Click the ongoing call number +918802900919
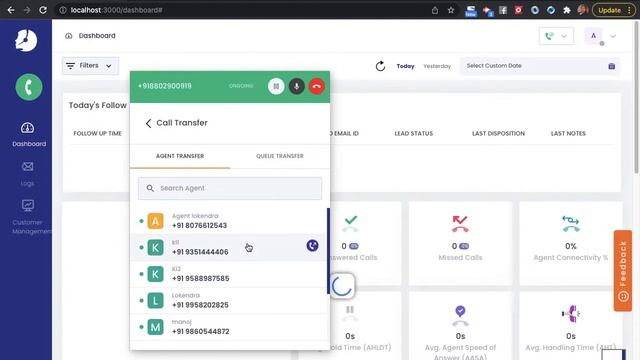Image resolution: width=640 pixels, height=360 pixels. (164, 86)
